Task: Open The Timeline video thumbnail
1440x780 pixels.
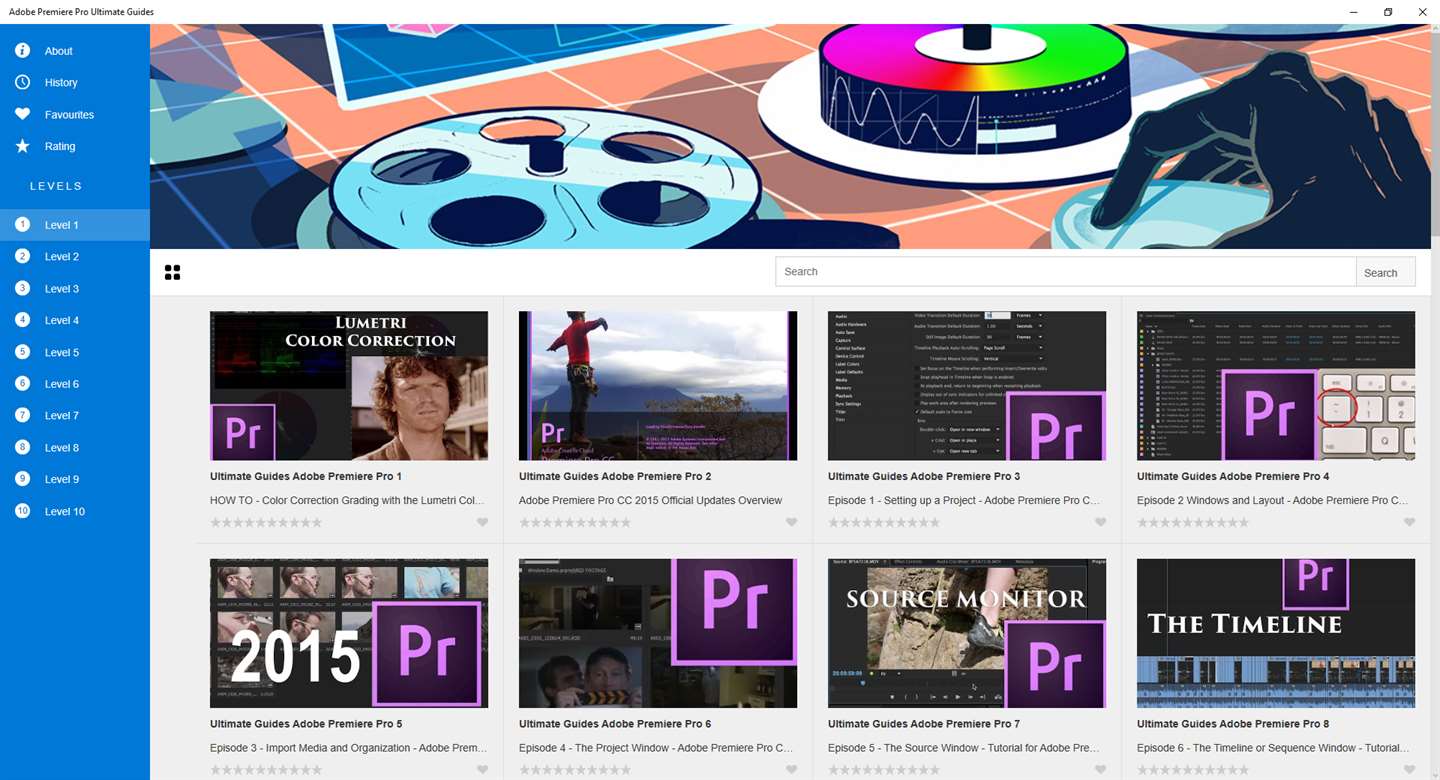Action: [x=1276, y=633]
